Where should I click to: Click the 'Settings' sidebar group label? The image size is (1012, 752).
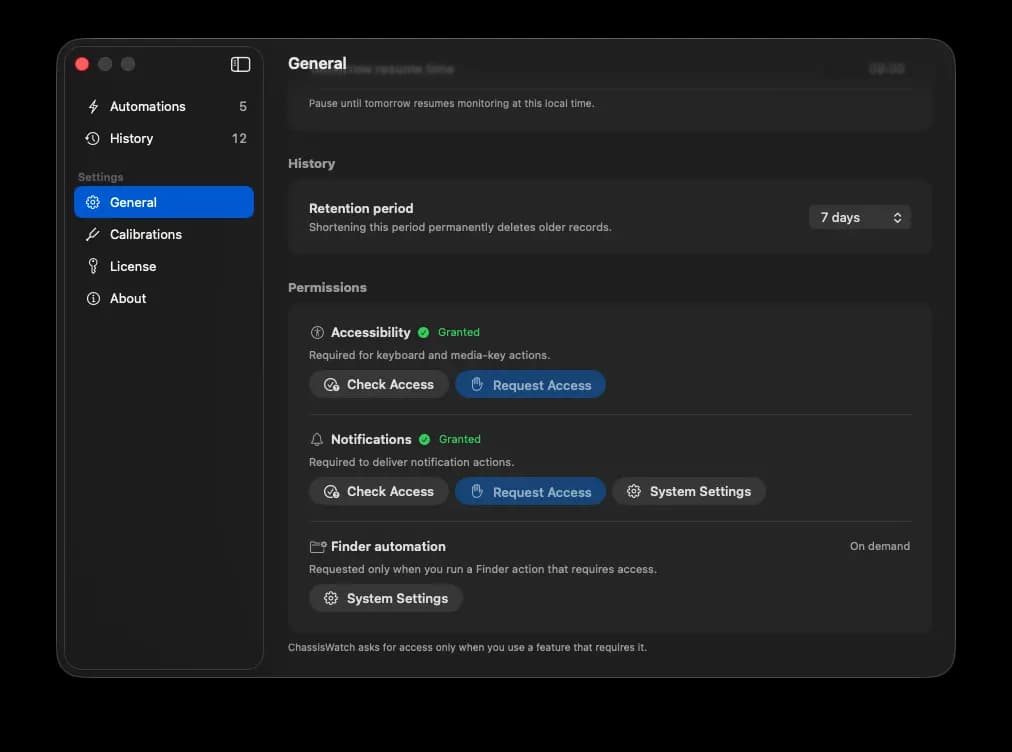(x=100, y=177)
